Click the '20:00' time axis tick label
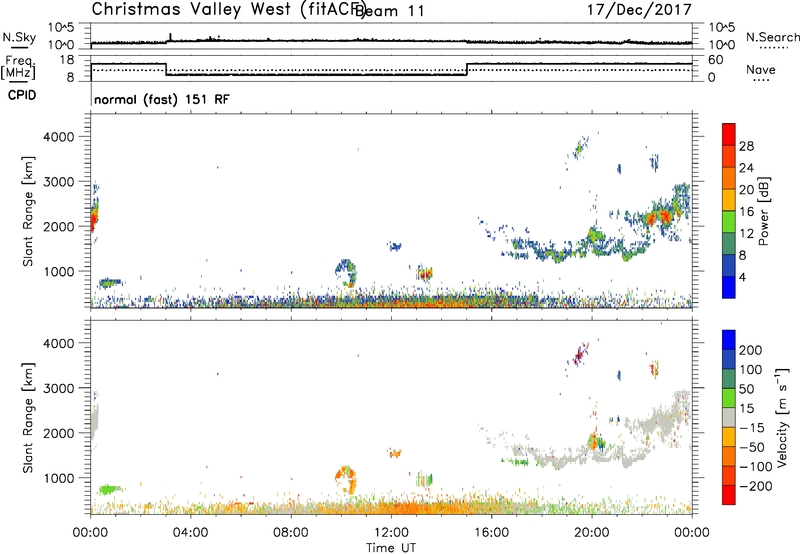 [x=591, y=533]
